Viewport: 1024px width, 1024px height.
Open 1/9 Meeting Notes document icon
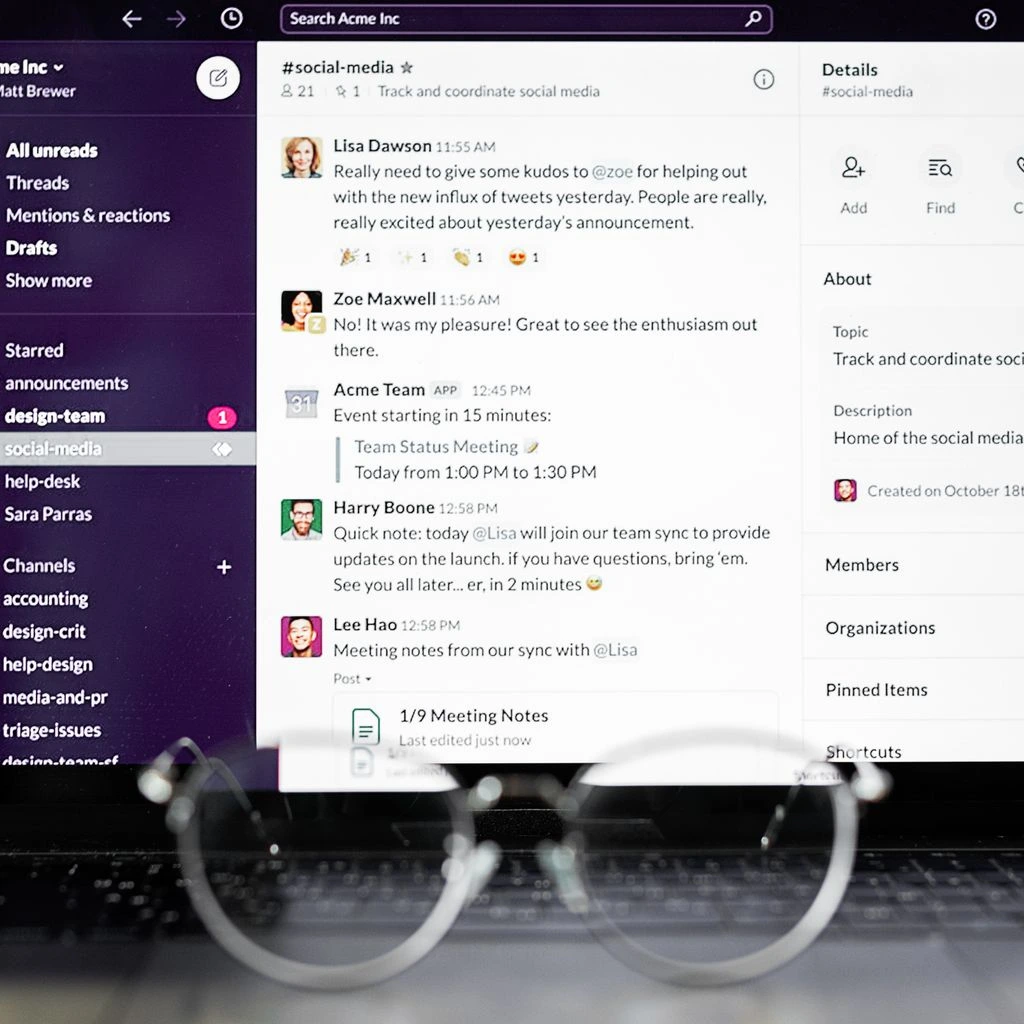pos(366,726)
